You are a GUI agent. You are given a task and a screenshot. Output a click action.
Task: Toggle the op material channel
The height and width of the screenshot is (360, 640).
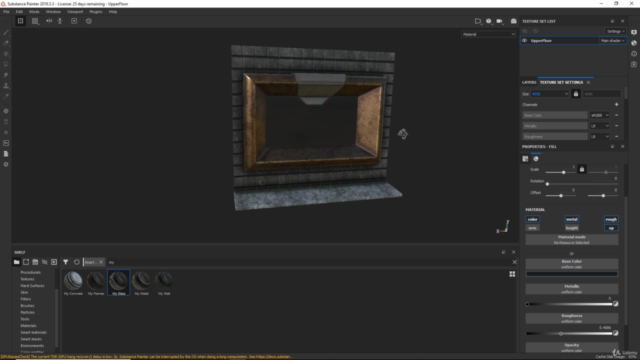point(611,228)
